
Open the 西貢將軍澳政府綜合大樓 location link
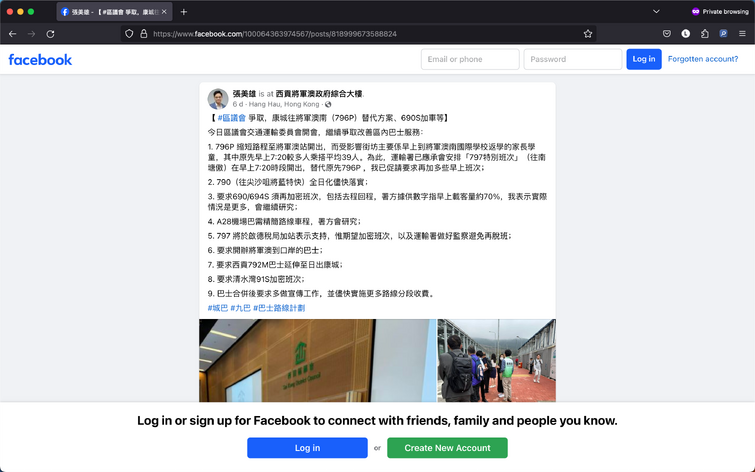point(319,94)
